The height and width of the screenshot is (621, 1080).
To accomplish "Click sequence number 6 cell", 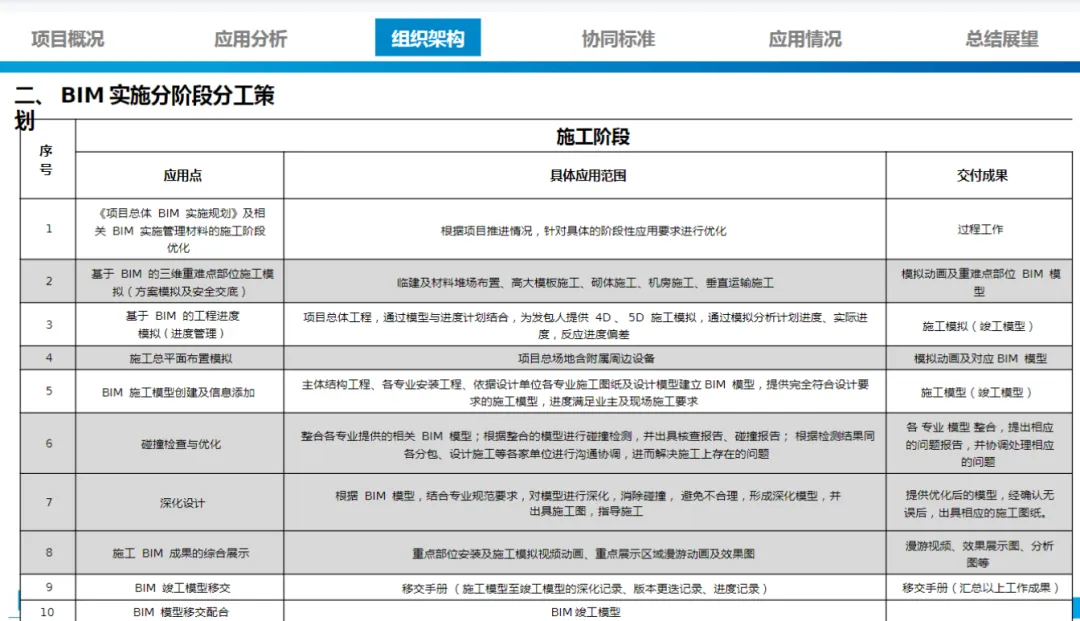I will pyautogui.click(x=48, y=443).
